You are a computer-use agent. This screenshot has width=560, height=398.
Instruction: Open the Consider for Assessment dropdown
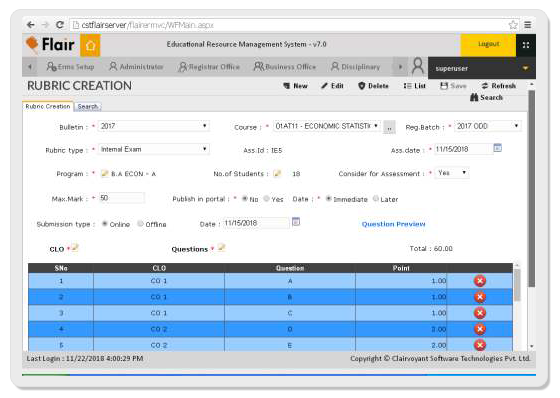pos(452,173)
